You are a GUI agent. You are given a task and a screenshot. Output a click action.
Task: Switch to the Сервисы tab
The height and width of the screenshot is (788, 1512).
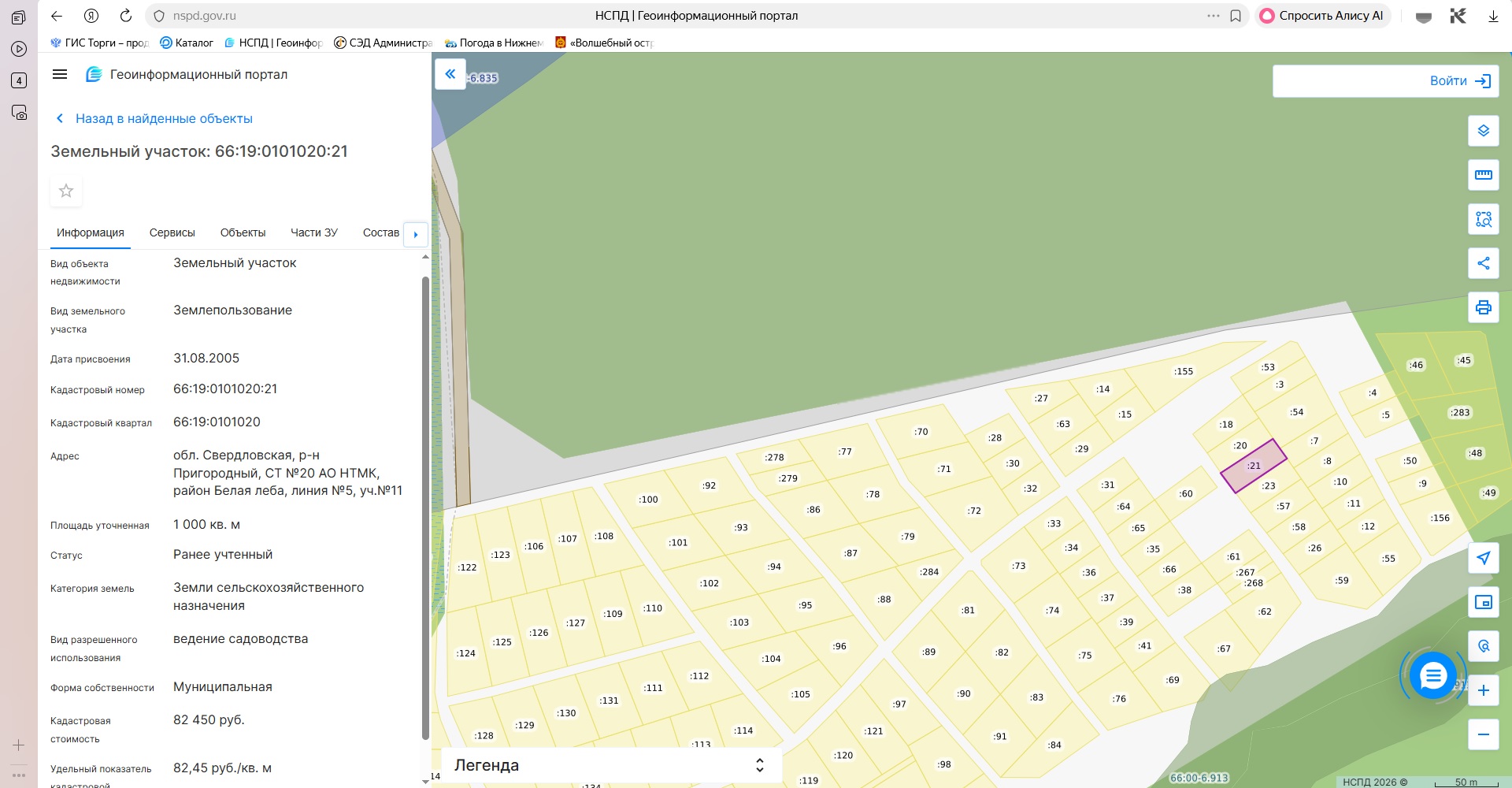point(172,232)
